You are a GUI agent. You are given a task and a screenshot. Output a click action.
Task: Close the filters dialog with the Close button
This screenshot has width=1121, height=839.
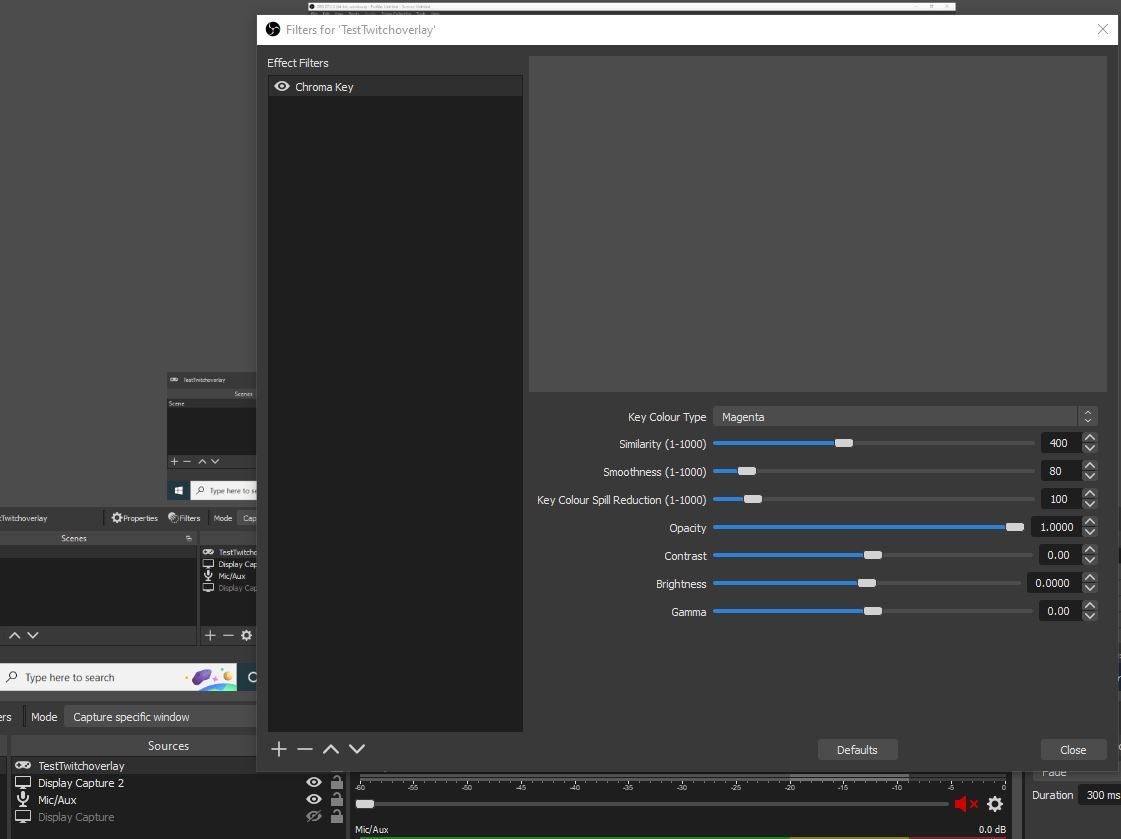pyautogui.click(x=1072, y=749)
